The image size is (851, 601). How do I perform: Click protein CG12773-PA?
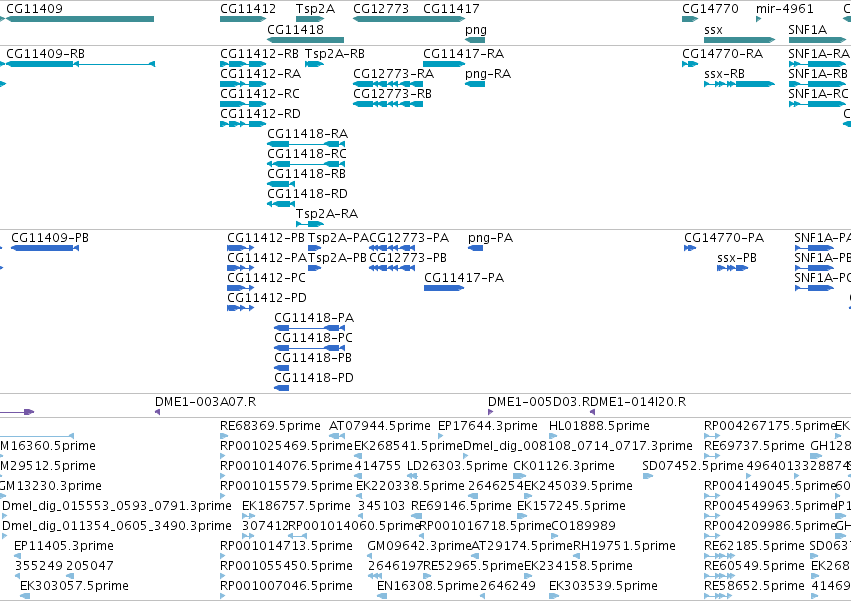[x=409, y=238]
